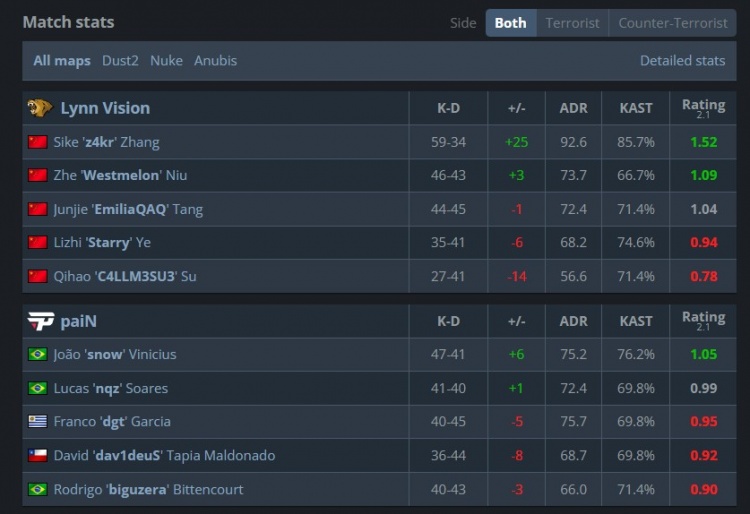Click the Lynn Vision team logo
The height and width of the screenshot is (514, 750).
click(x=40, y=108)
